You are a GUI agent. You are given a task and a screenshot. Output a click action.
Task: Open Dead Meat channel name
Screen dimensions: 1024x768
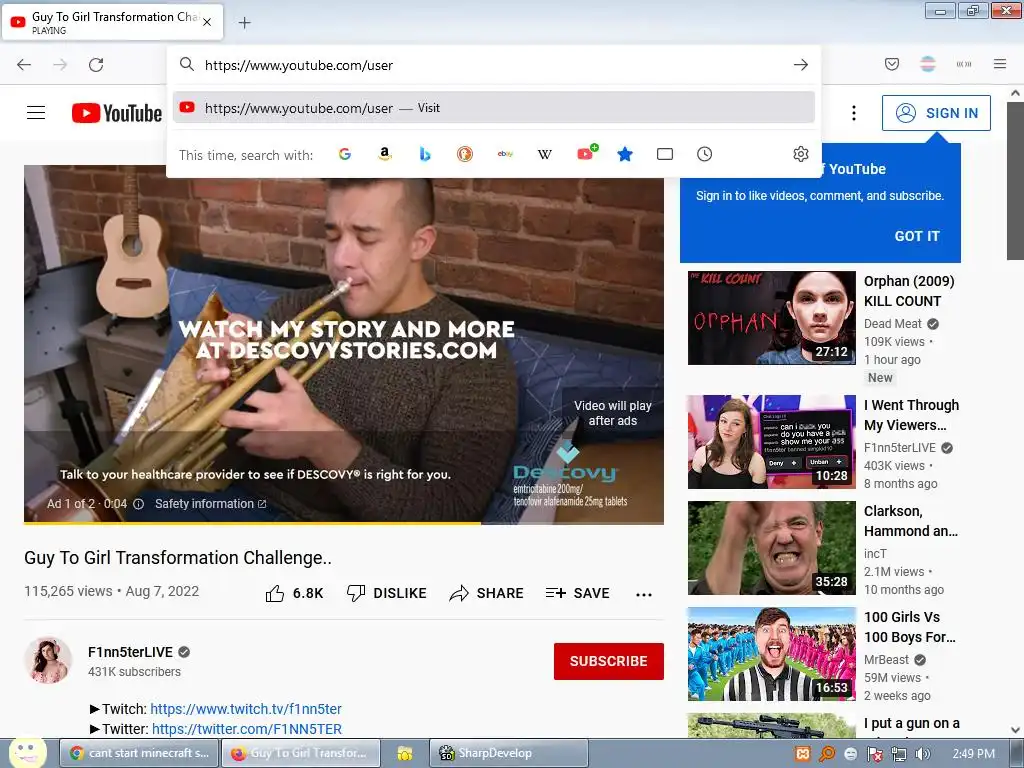[893, 323]
